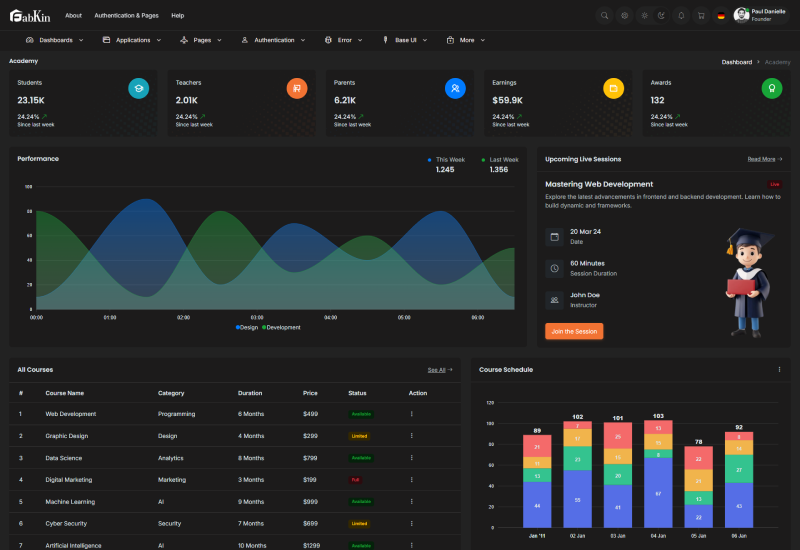The image size is (800, 550).
Task: Open Course Schedule three-dot options
Action: point(779,369)
